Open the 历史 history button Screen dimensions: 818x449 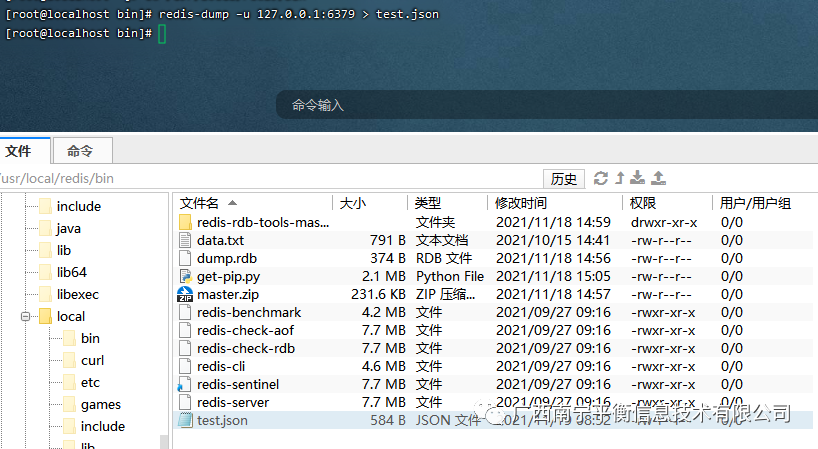click(563, 179)
